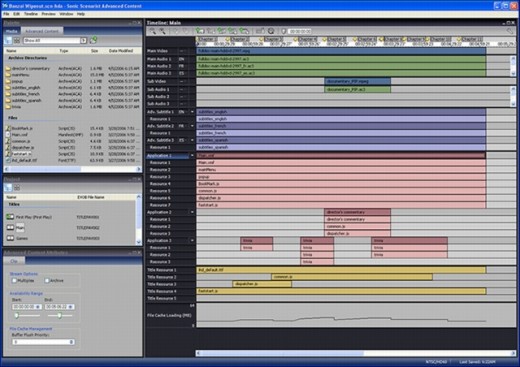Adjust the End availability range slider
This screenshot has height=367, width=520.
[x=60, y=315]
